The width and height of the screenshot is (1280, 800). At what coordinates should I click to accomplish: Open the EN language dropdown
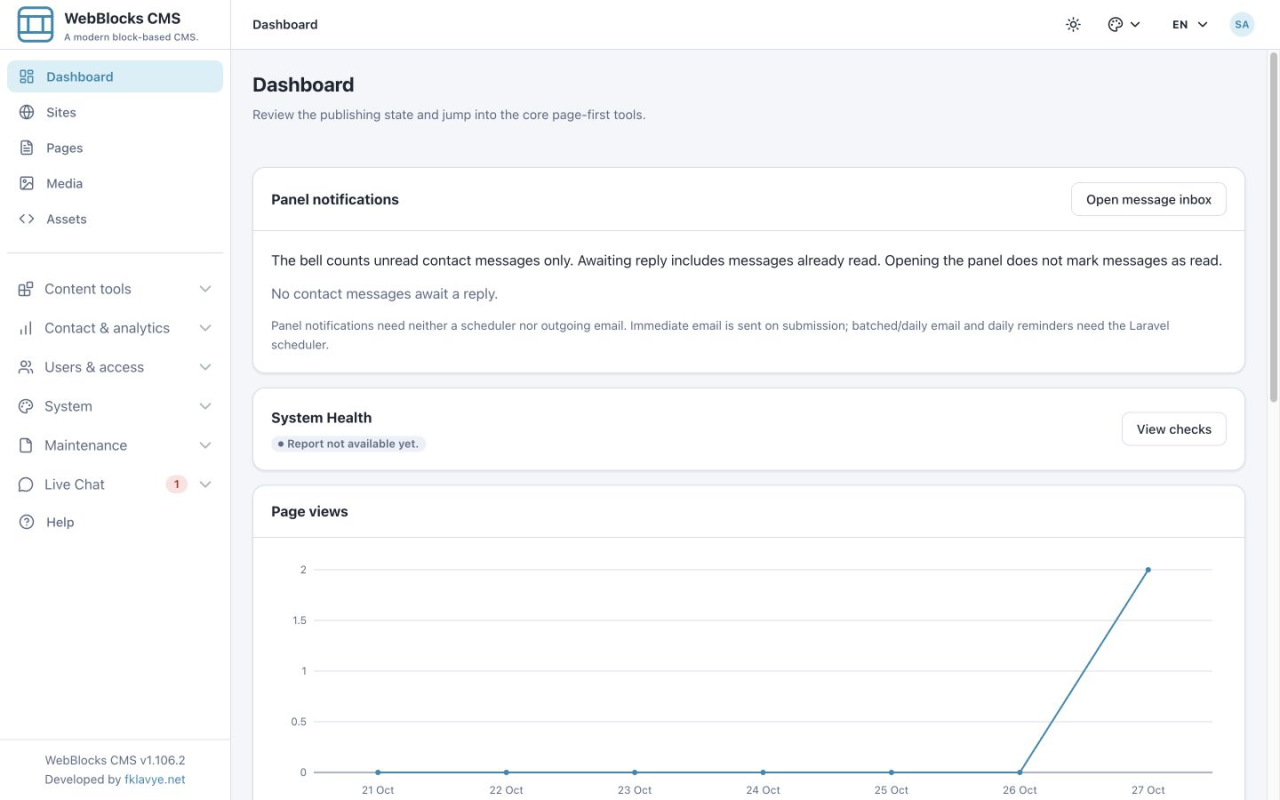click(x=1190, y=24)
